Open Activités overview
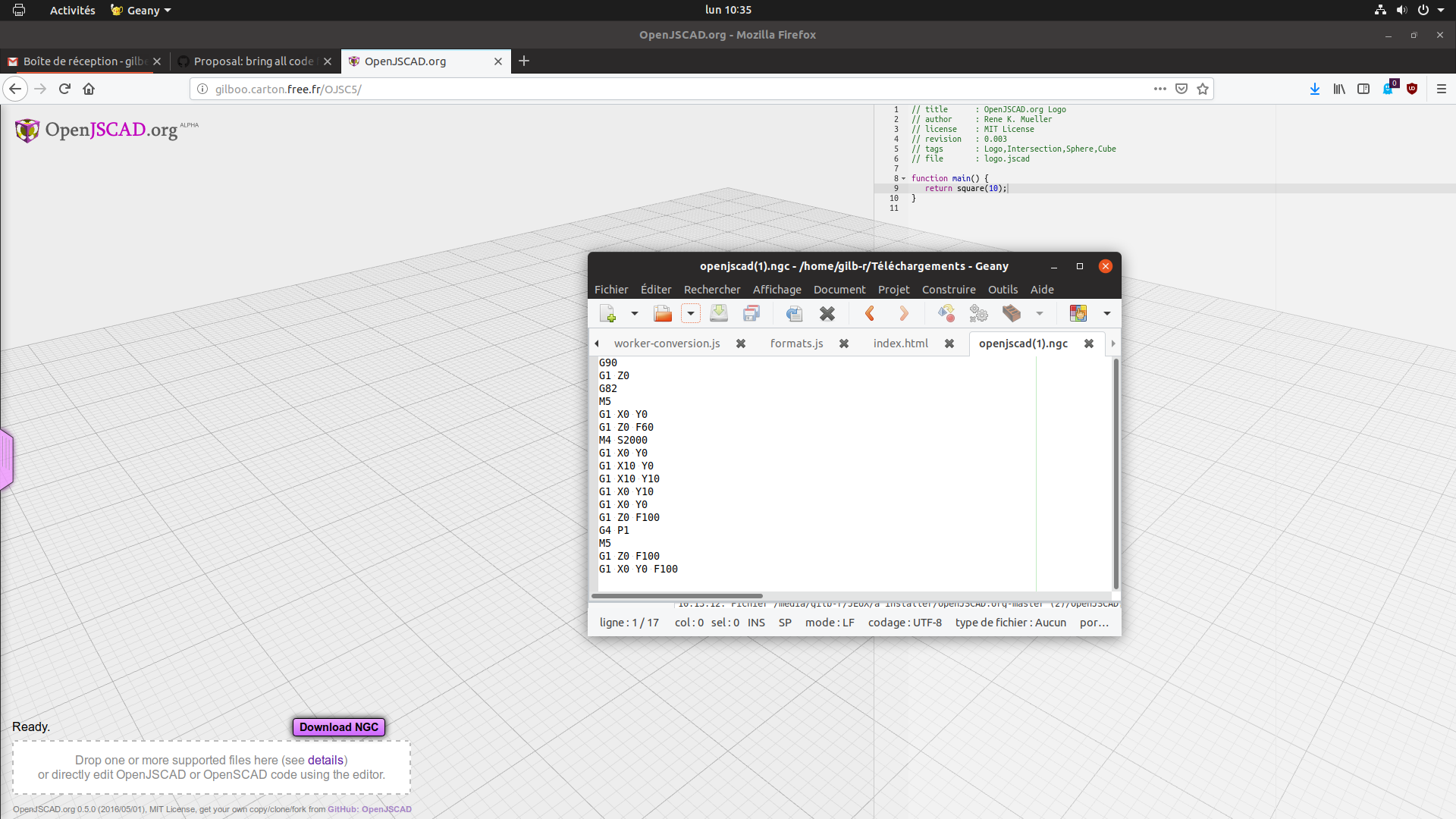 click(x=73, y=10)
